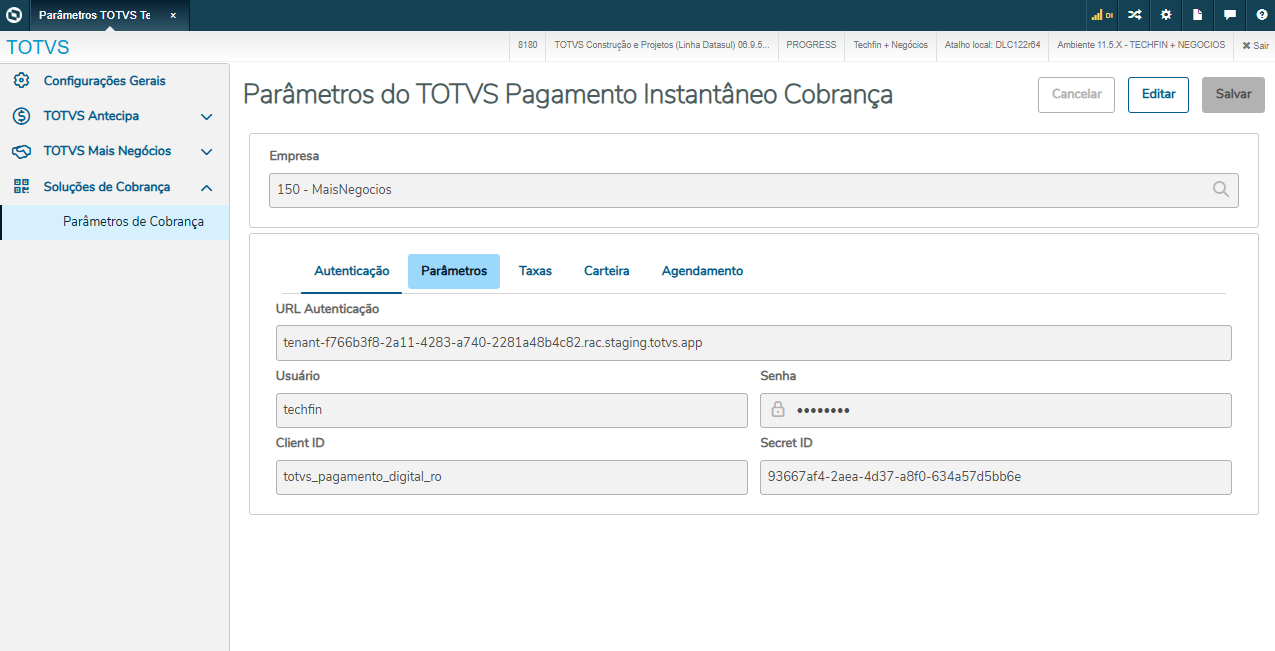Screen dimensions: 1275x651
Task: Click the document page icon in top bar
Action: click(1197, 15)
